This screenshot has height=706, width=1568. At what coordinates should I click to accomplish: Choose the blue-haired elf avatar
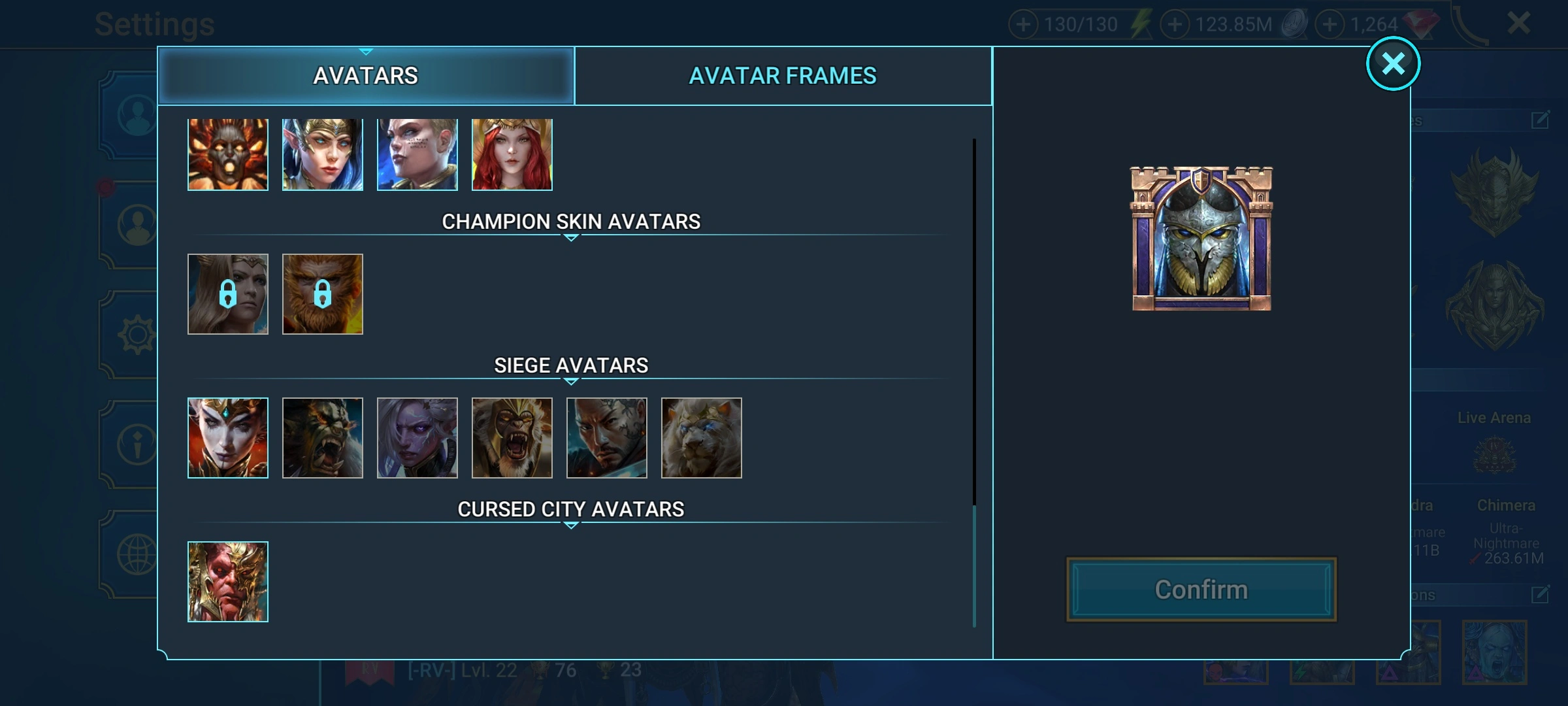pyautogui.click(x=323, y=154)
